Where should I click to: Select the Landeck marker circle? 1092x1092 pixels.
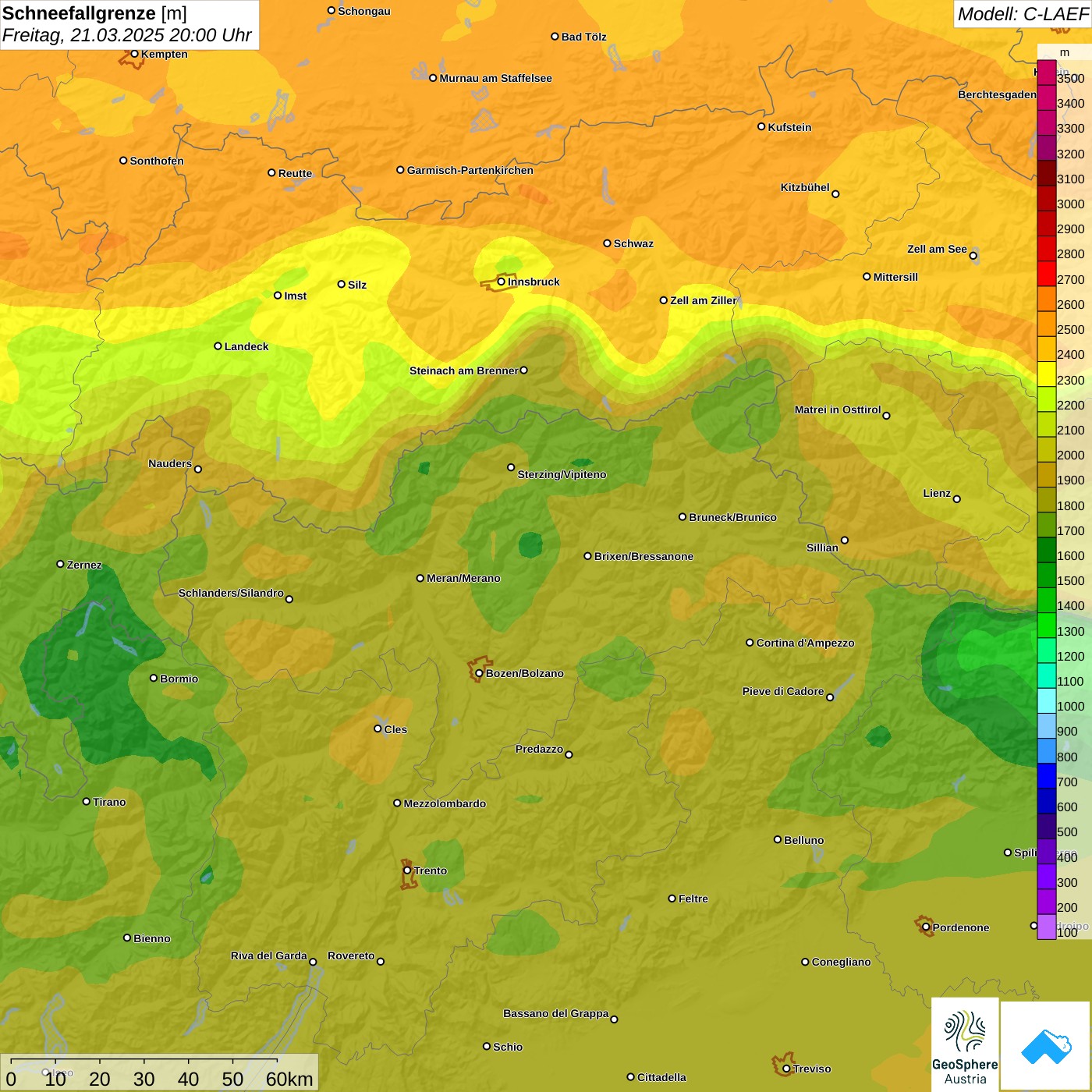coord(218,346)
